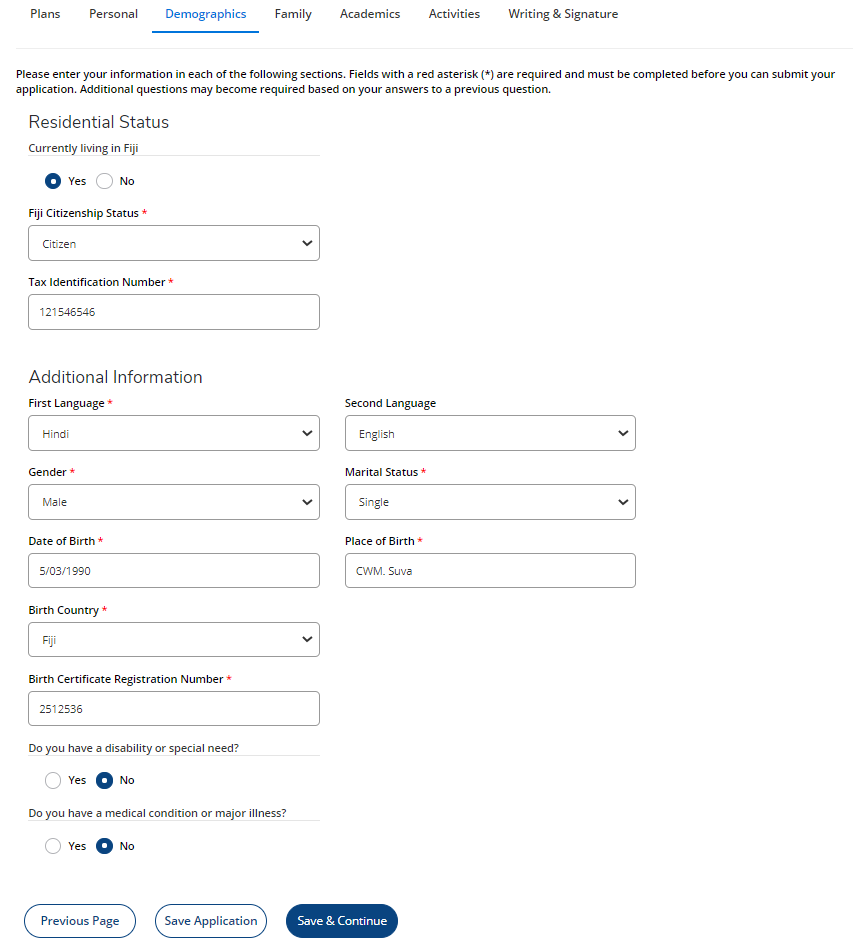
Task: Open the Academics tab
Action: (370, 14)
